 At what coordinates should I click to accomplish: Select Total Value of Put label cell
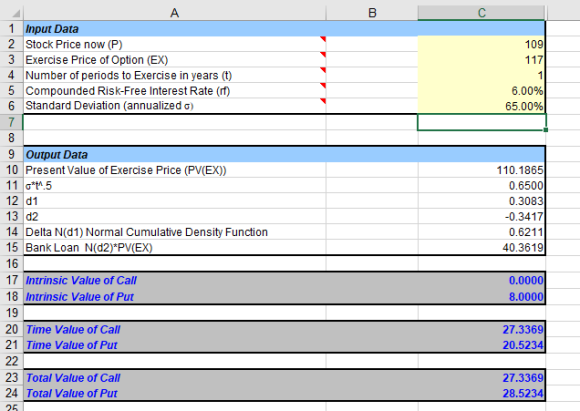point(175,393)
